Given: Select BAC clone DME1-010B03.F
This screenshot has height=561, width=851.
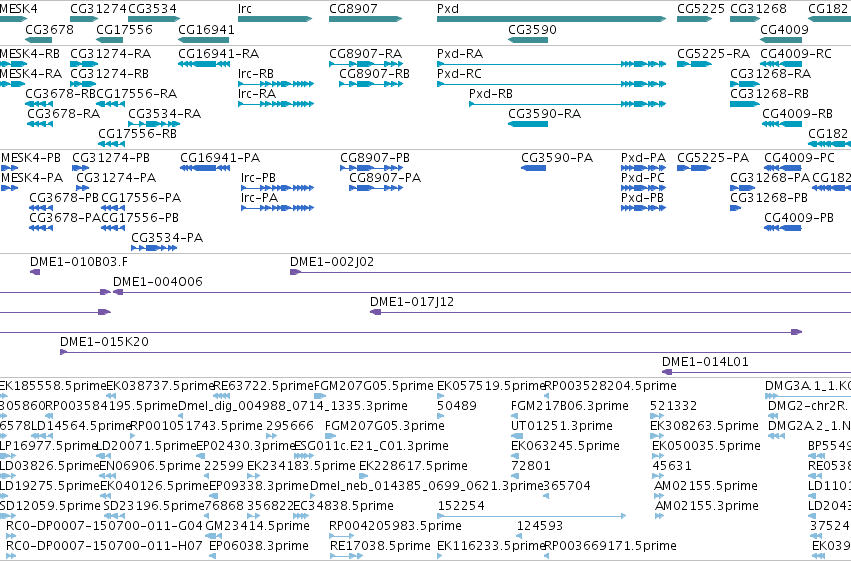Looking at the screenshot, I should (x=79, y=262).
